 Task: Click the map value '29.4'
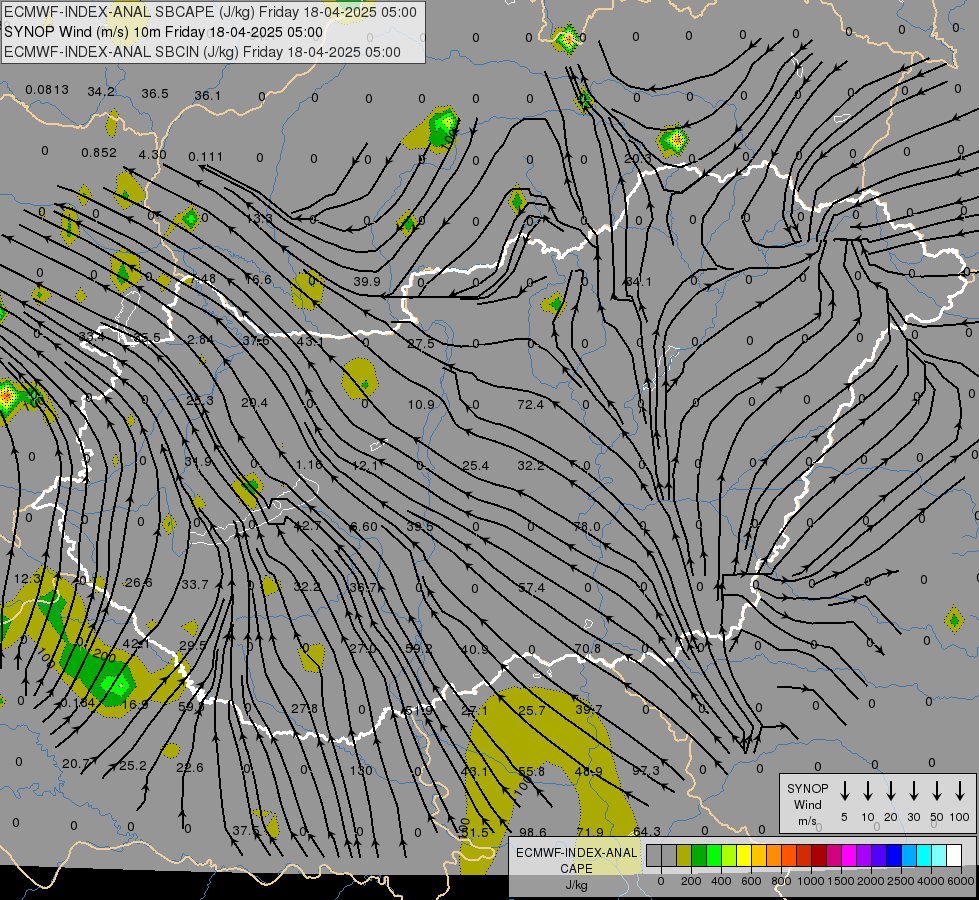[255, 402]
